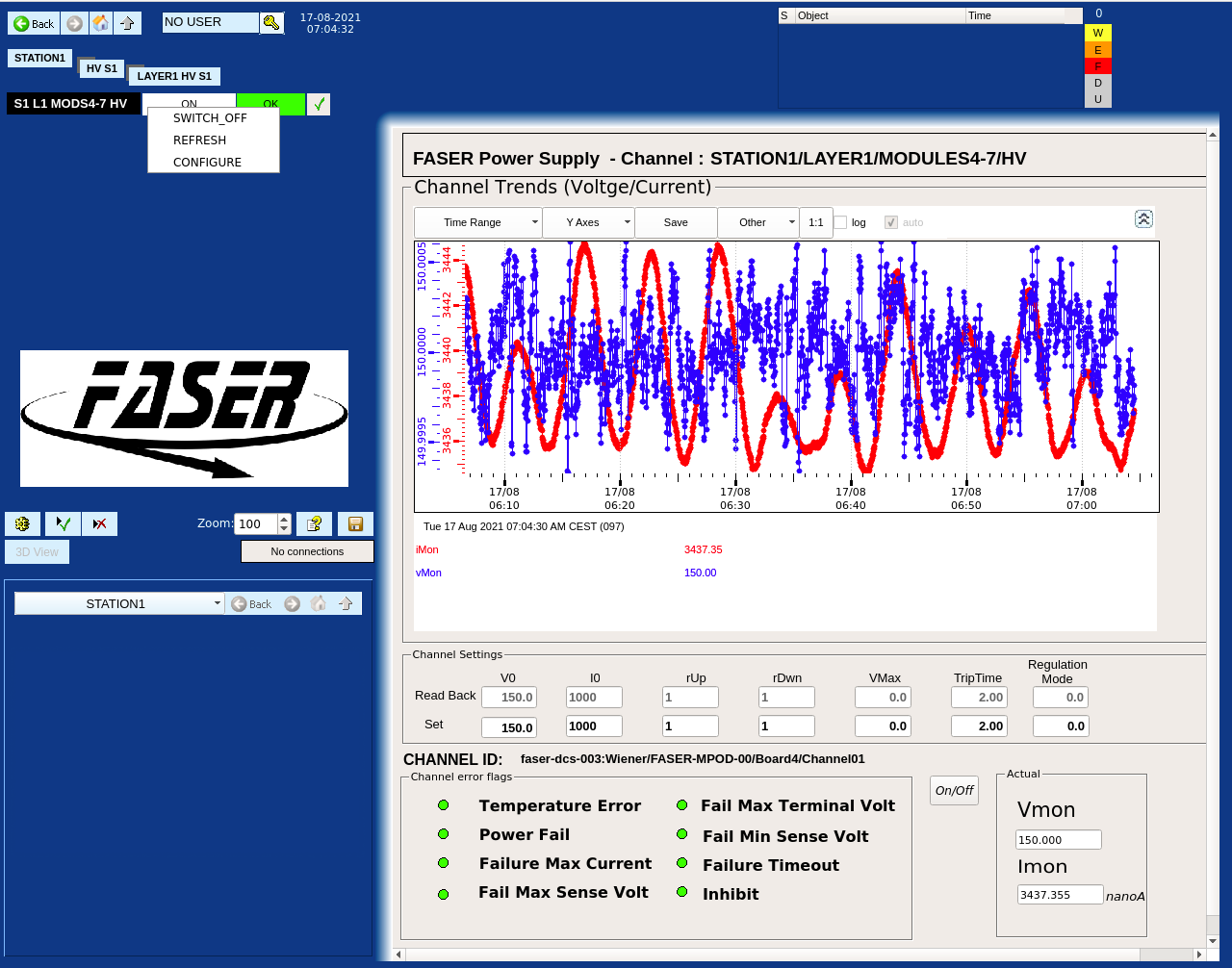Open the Time Range dropdown

(478, 222)
